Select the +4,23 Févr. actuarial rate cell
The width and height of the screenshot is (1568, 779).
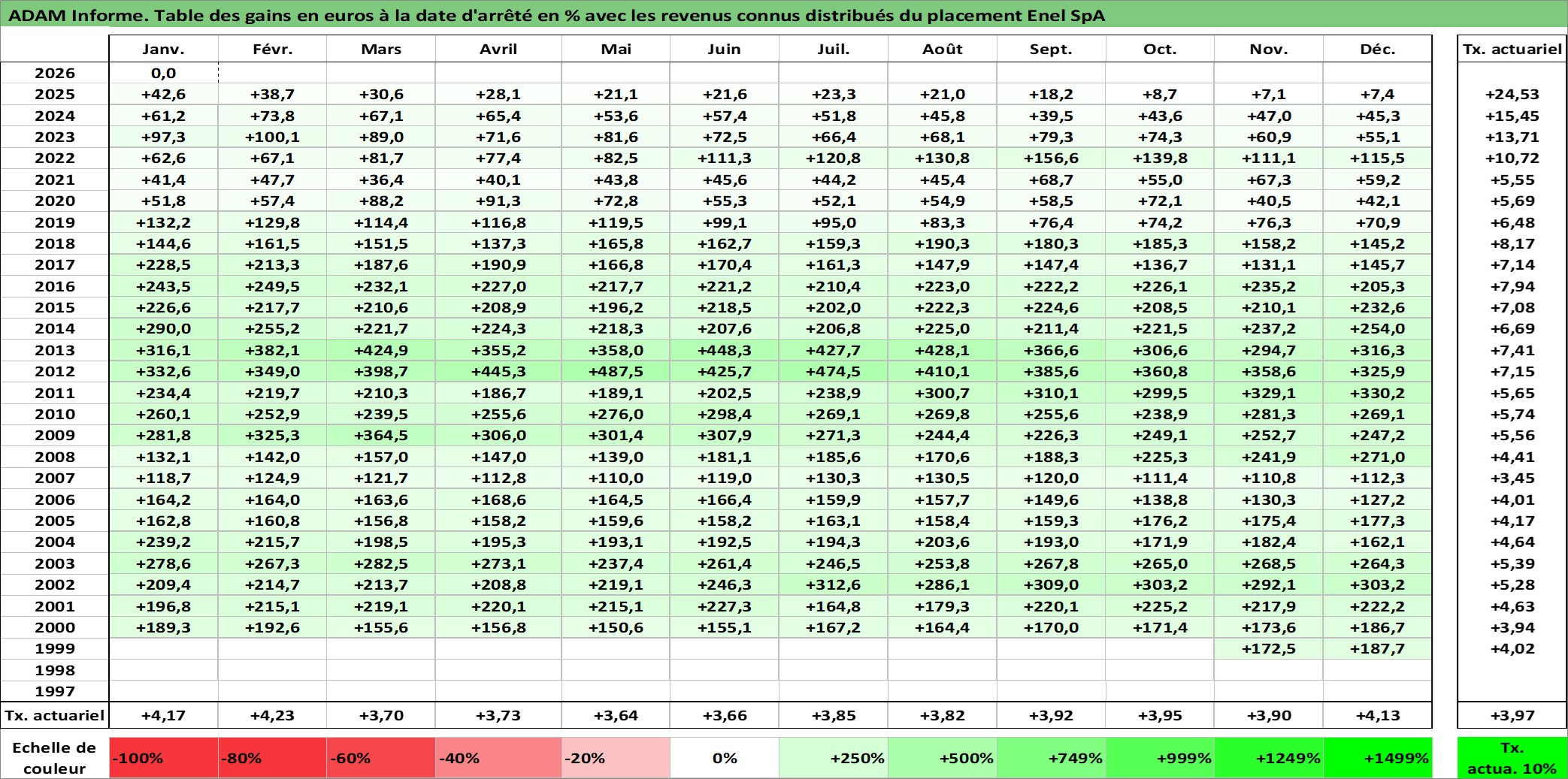272,716
